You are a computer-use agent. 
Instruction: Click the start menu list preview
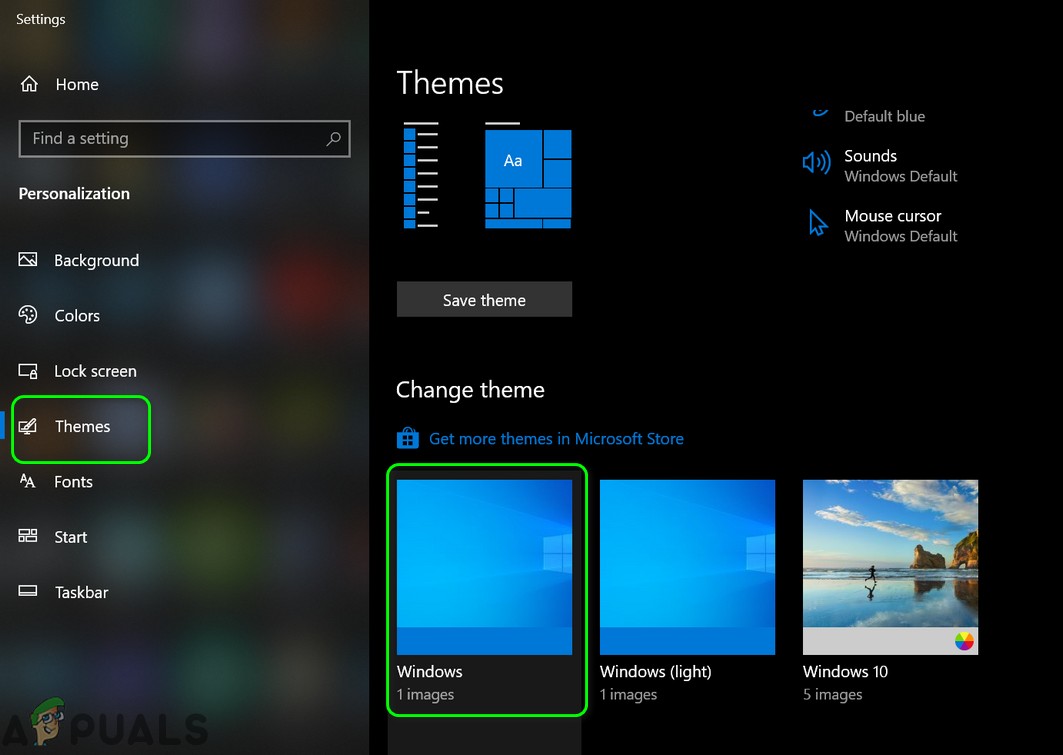(x=421, y=176)
